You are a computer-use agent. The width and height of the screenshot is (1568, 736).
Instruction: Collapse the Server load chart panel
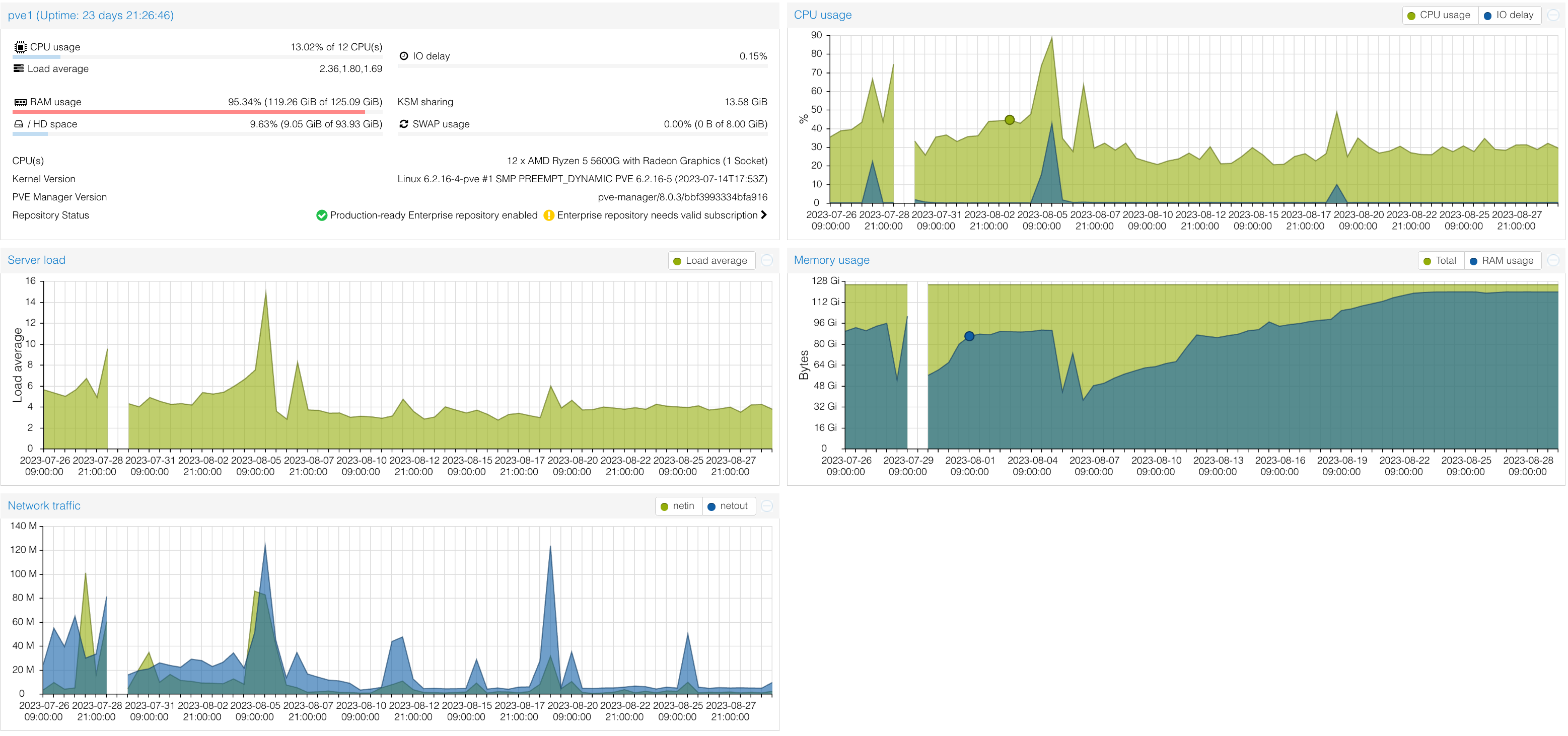pyautogui.click(x=767, y=261)
